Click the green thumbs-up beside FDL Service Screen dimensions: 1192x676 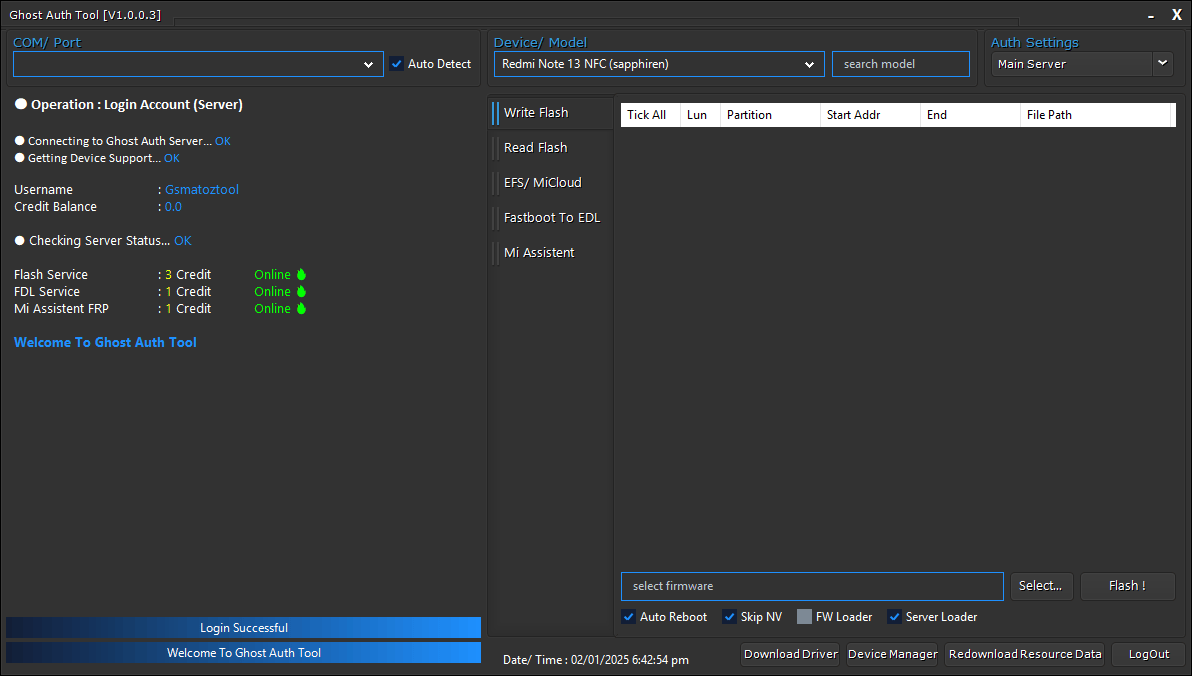[x=299, y=291]
